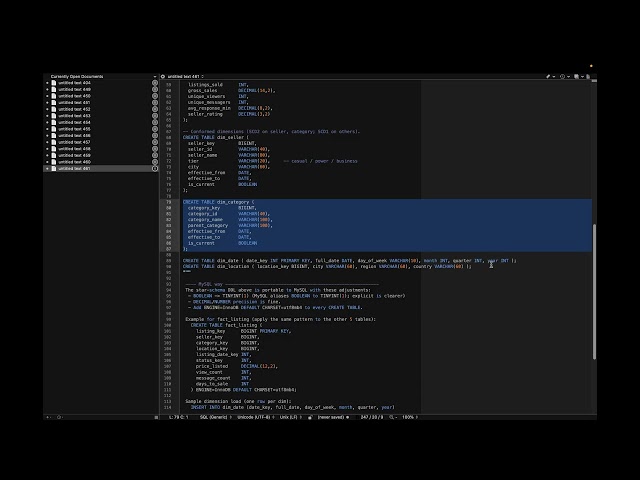This screenshot has width=640, height=480.
Task: Open the document title navigation popup
Action: (186, 76)
